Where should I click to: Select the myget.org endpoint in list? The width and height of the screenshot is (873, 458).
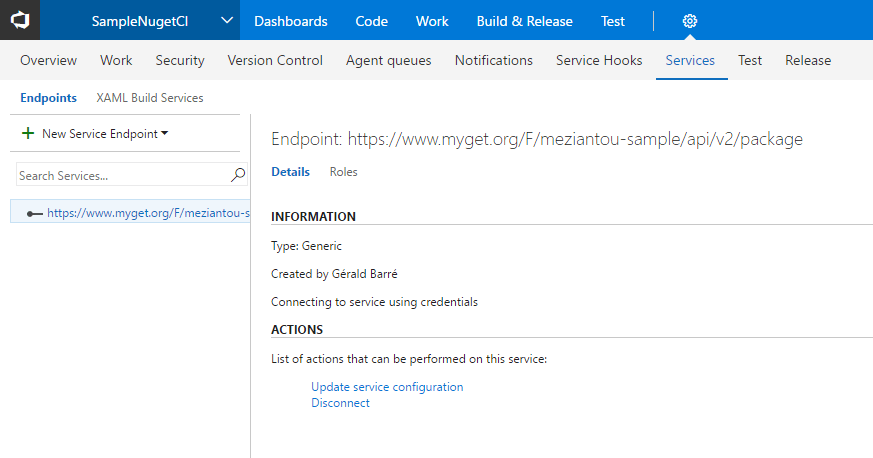(x=147, y=213)
